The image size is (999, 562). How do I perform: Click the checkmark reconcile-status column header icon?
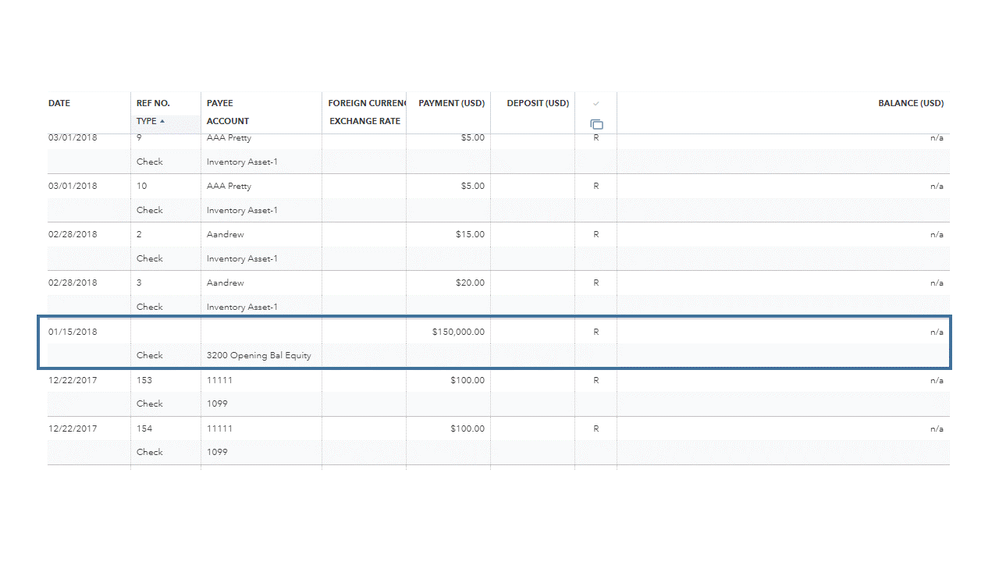(x=596, y=104)
